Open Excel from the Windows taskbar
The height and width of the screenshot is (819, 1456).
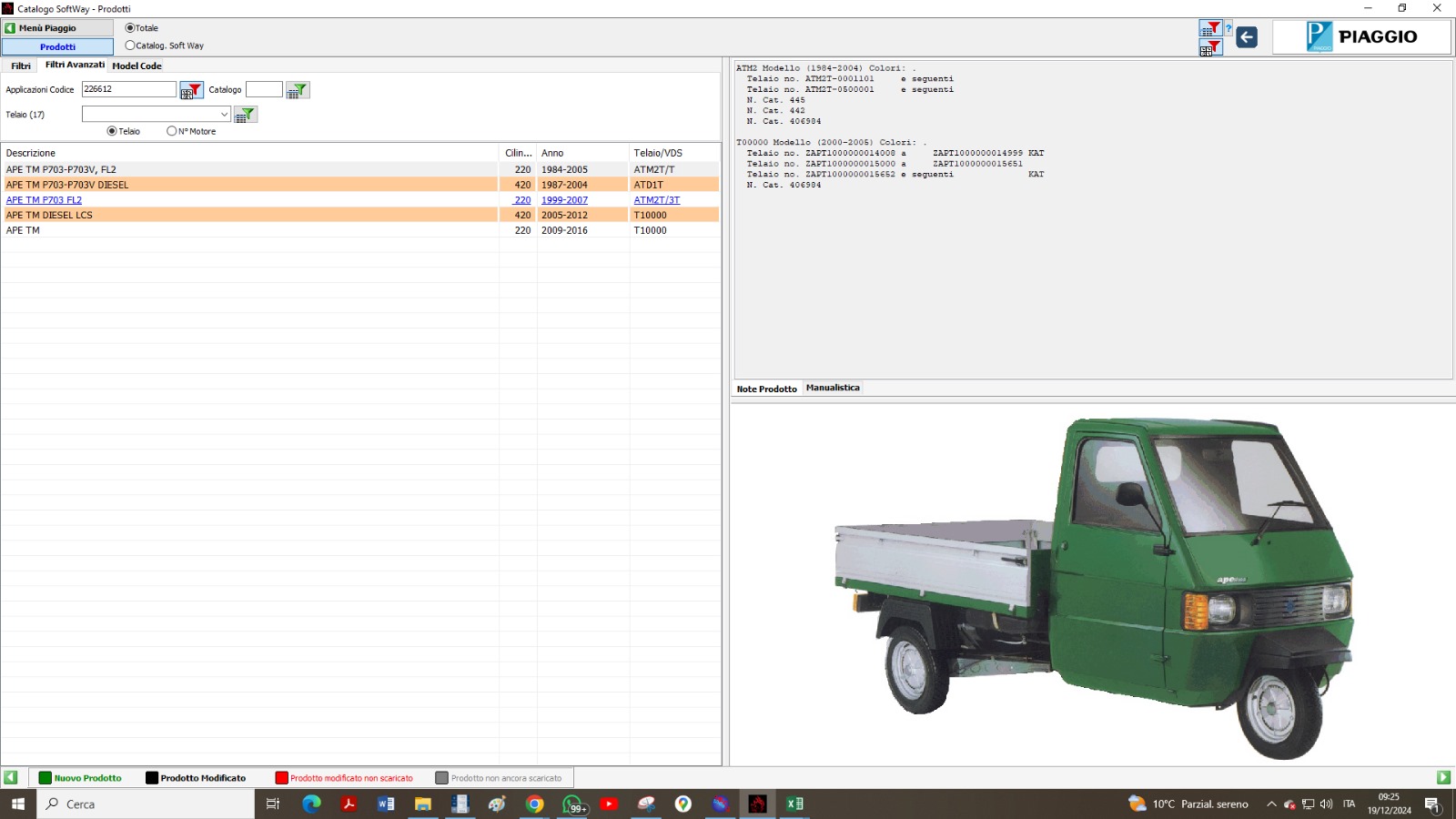pyautogui.click(x=794, y=804)
